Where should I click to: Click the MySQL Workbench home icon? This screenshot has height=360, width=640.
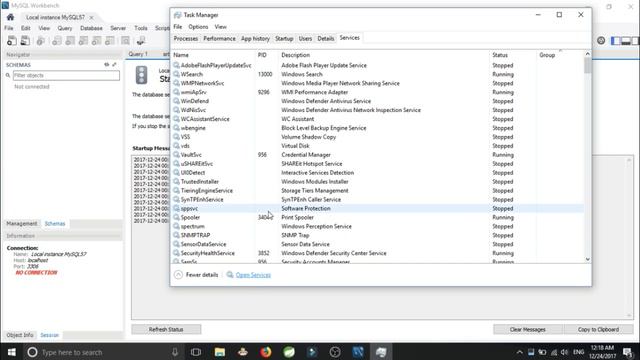10,17
